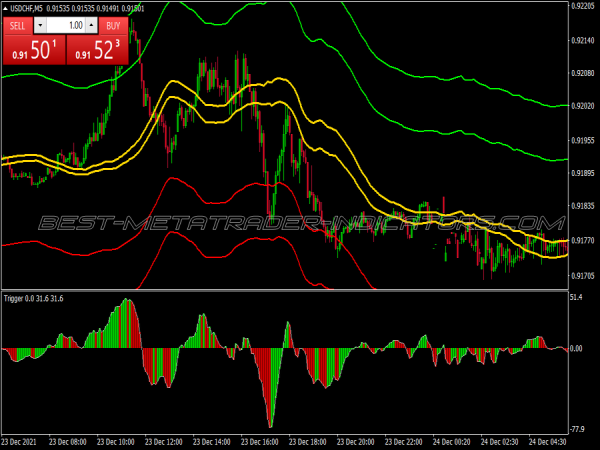Select 23 Dec 16:00 on the time axis
The width and height of the screenshot is (600, 450).
(x=265, y=441)
